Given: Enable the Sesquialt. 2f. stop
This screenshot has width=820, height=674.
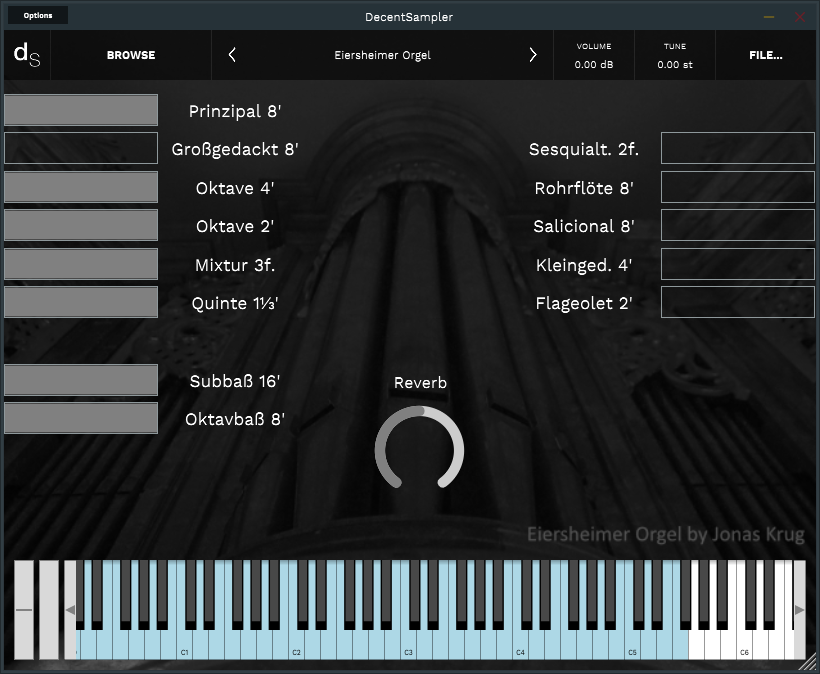Looking at the screenshot, I should point(738,148).
